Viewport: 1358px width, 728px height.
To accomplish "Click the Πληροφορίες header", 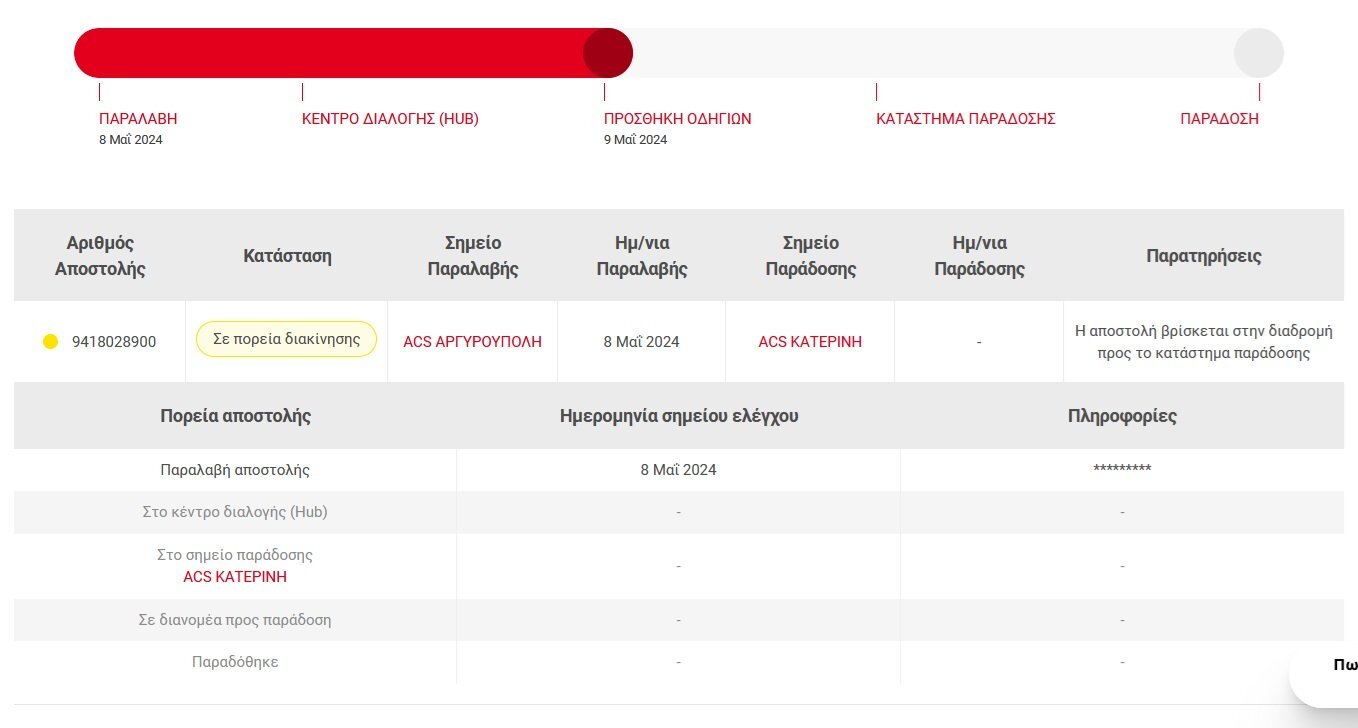I will pyautogui.click(x=1122, y=416).
